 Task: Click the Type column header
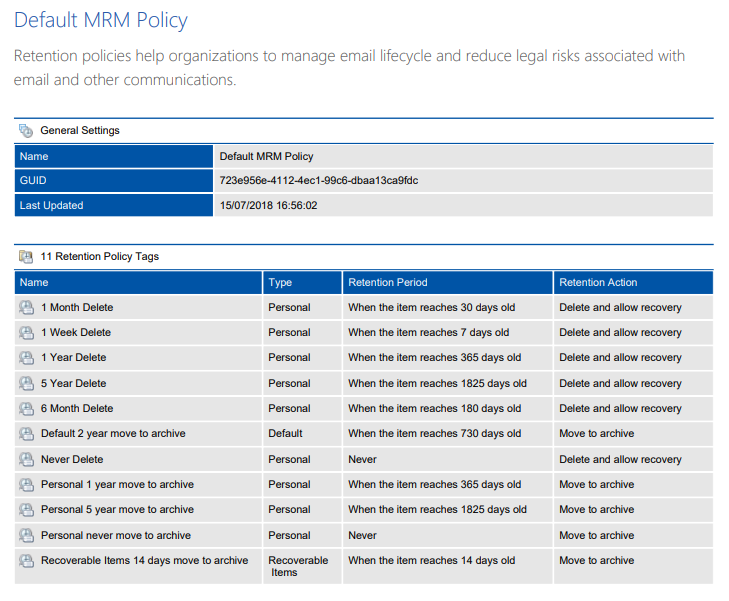point(280,283)
